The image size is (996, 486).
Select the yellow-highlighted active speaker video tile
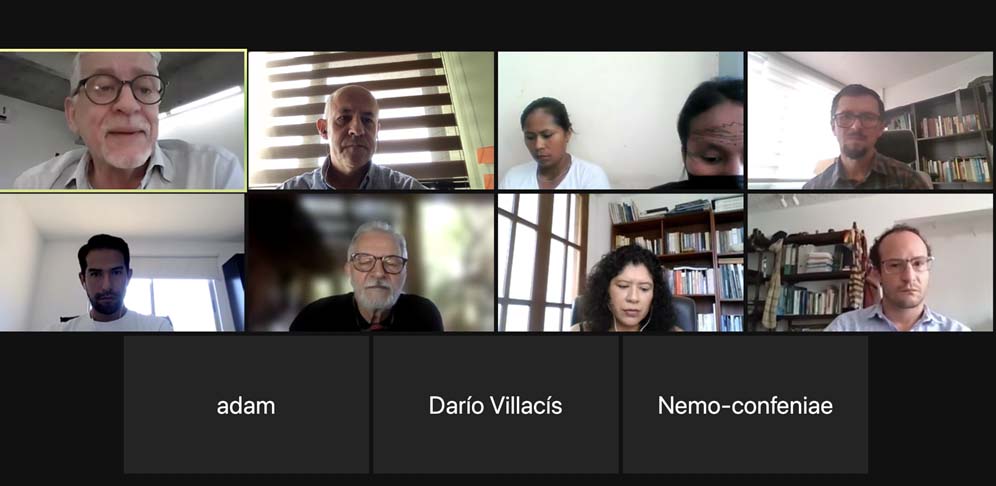click(x=123, y=121)
